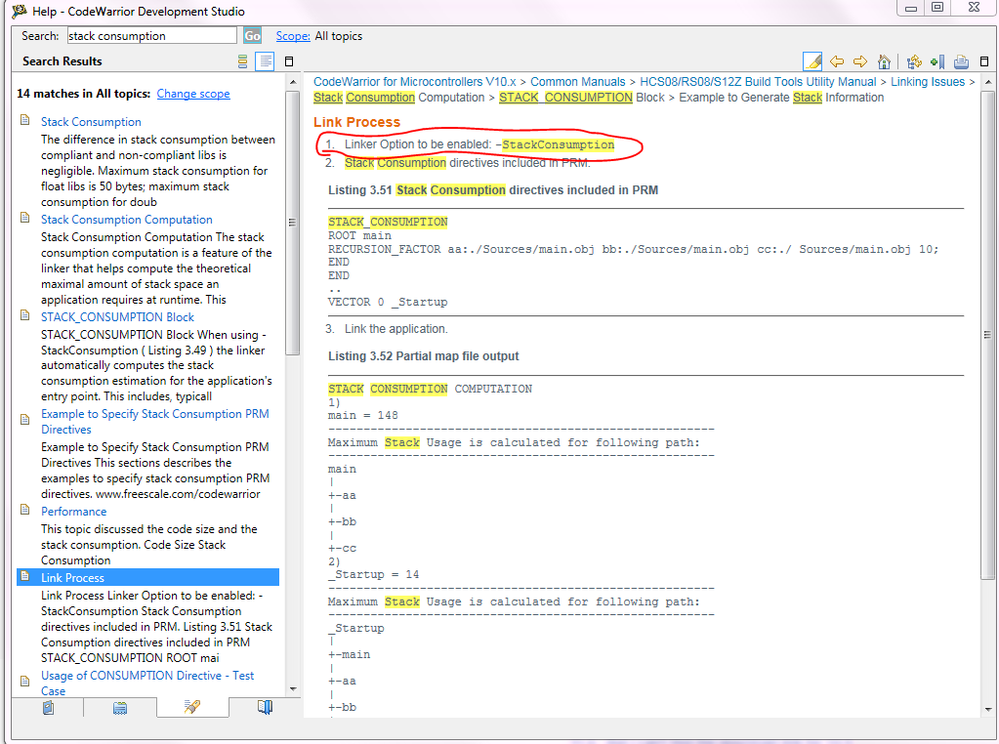The image size is (999, 744).
Task: Click the 'main = 148' line
Action: pos(363,415)
